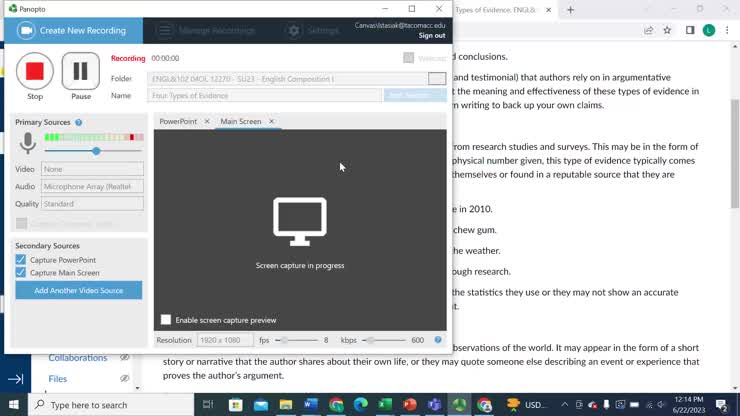This screenshot has height=416, width=740.
Task: Pause the Panopto recording
Action: (81, 71)
